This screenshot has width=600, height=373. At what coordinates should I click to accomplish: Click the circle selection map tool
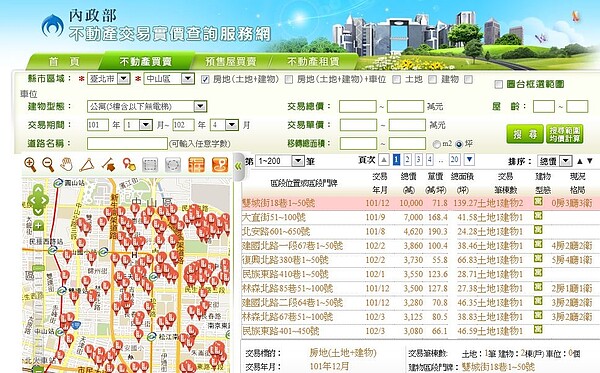[173, 165]
